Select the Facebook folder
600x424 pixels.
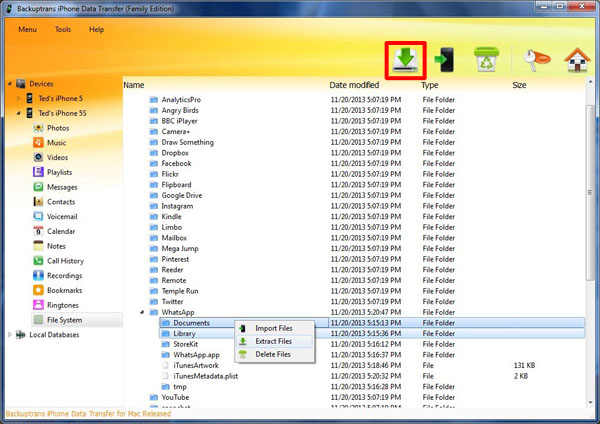[176, 163]
